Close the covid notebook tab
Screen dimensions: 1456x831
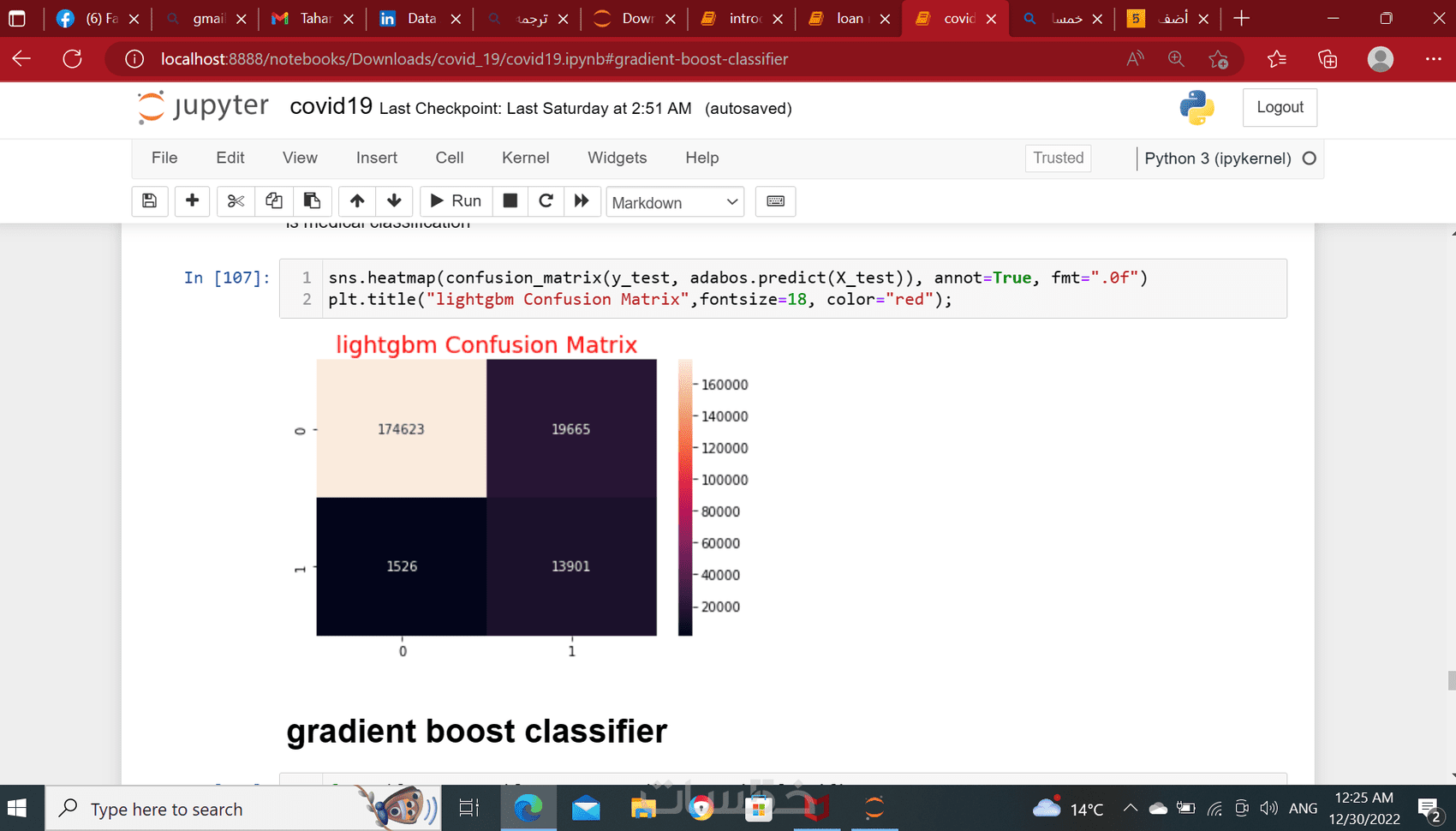(x=991, y=19)
